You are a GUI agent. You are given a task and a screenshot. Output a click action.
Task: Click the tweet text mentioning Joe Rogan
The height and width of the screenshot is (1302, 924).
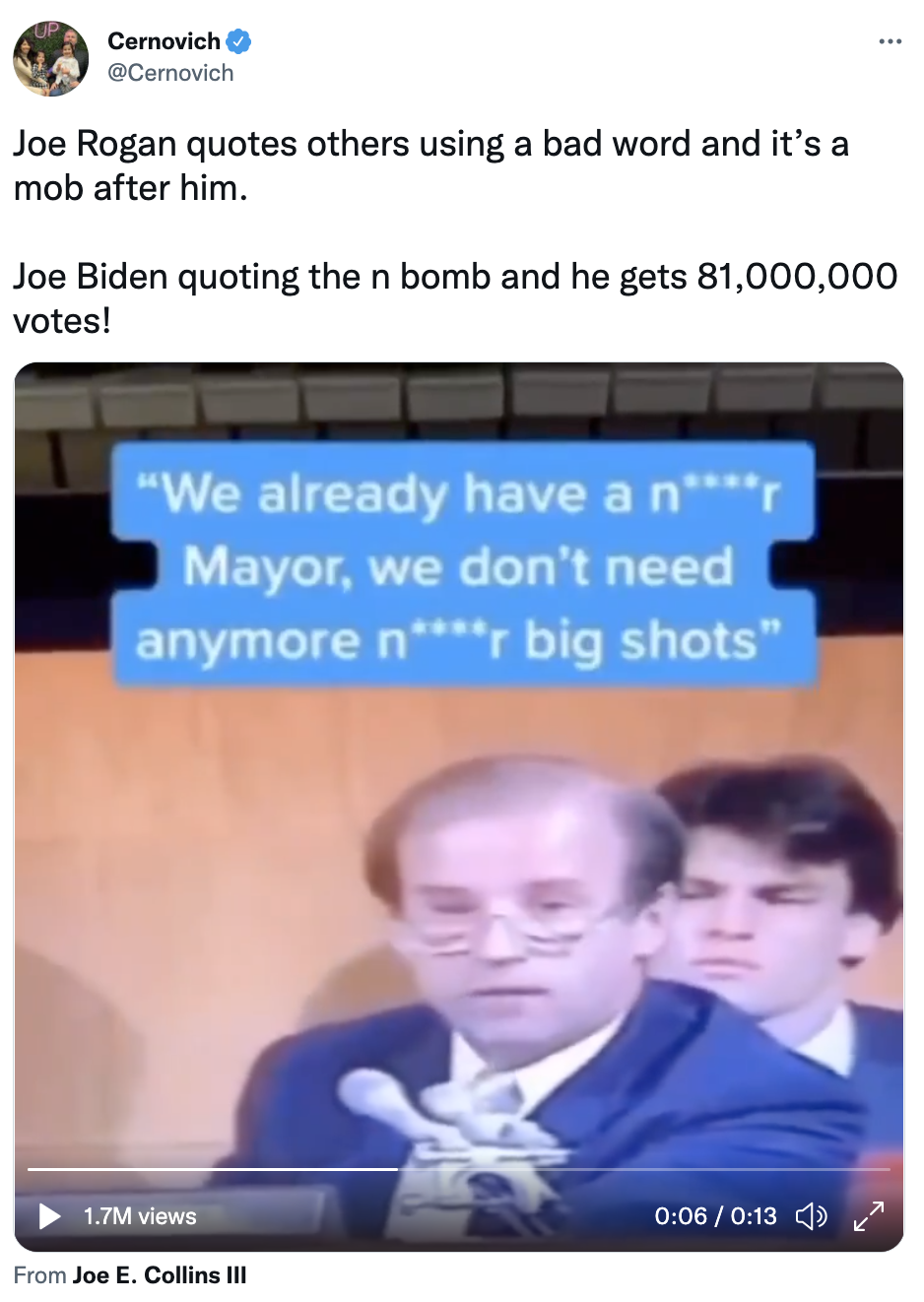[x=430, y=165]
